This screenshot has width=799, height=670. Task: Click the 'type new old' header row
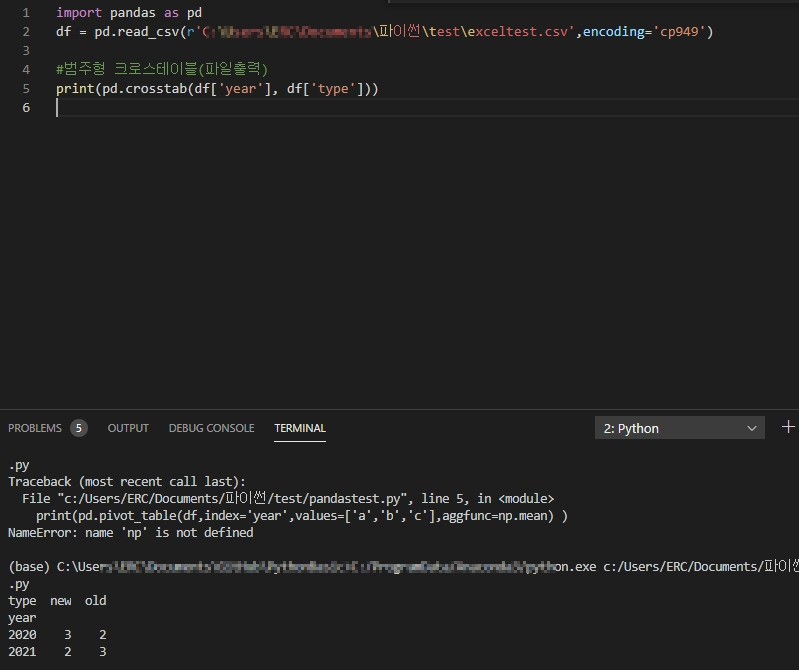coord(57,601)
